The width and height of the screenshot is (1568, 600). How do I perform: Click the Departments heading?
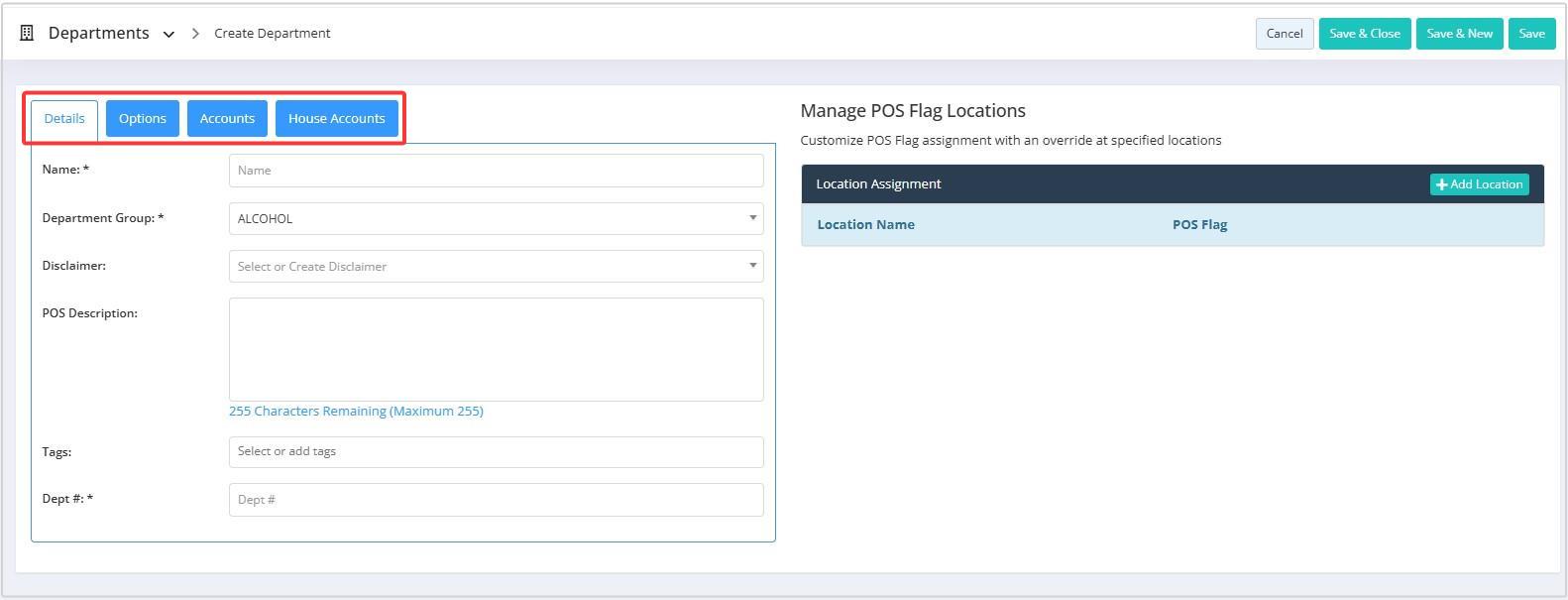(99, 33)
